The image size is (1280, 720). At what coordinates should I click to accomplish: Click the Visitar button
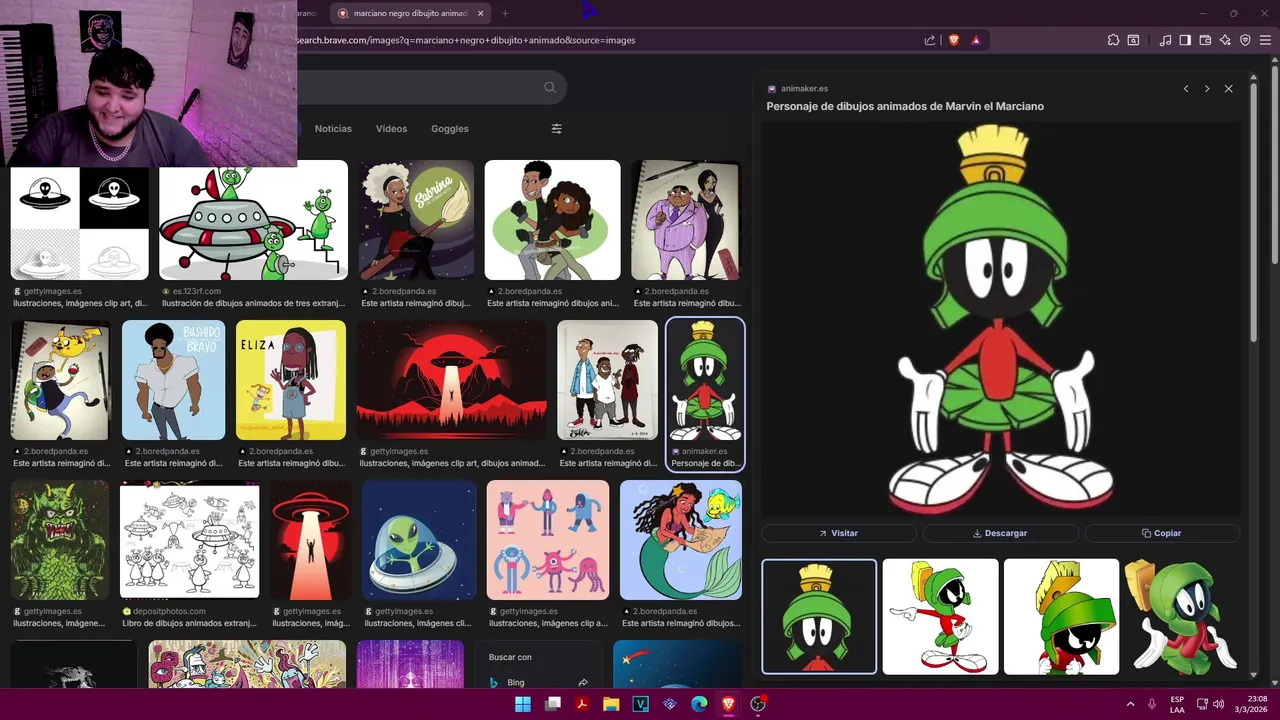(x=839, y=533)
